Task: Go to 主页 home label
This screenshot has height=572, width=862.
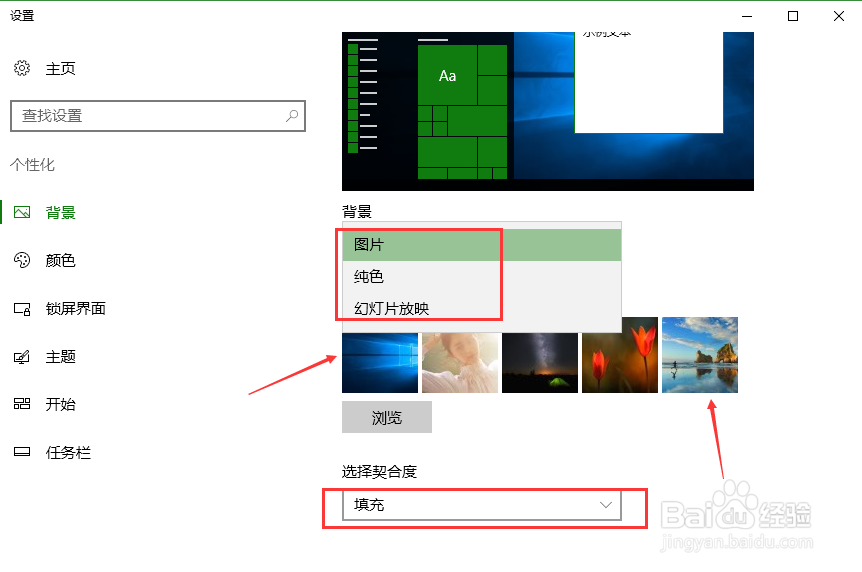Action: coord(60,69)
